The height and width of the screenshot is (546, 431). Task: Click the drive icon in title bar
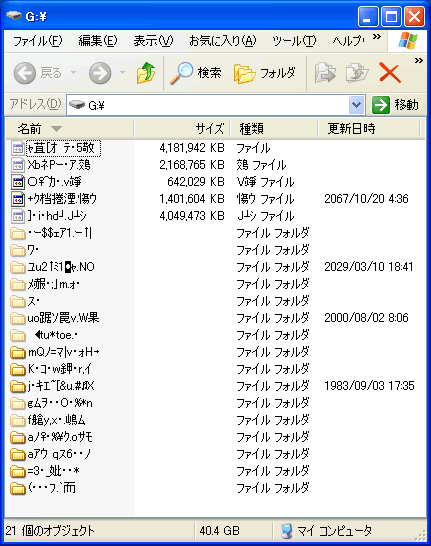[x=14, y=16]
